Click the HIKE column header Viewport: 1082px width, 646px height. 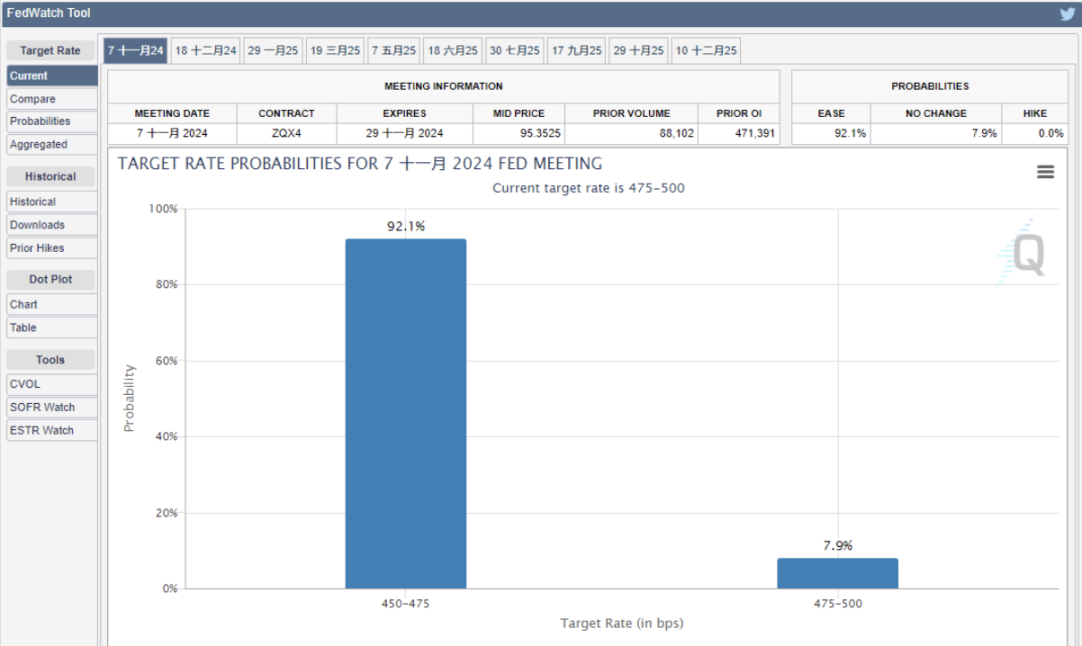[1035, 113]
